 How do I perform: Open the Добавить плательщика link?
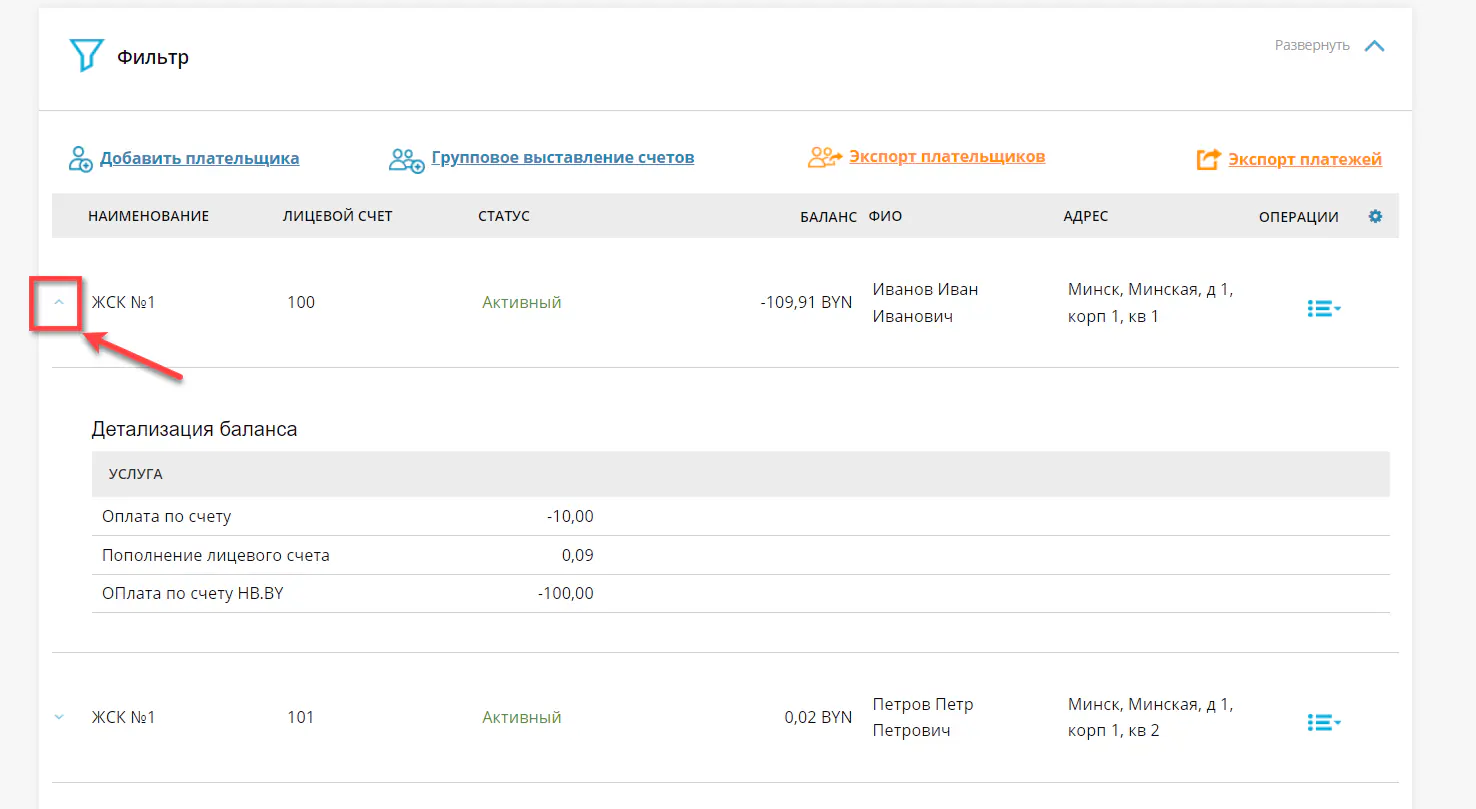click(x=199, y=158)
